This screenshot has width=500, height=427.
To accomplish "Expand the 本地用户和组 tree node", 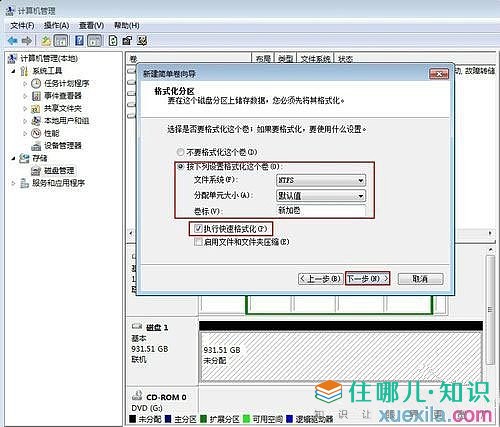I will click(x=25, y=121).
